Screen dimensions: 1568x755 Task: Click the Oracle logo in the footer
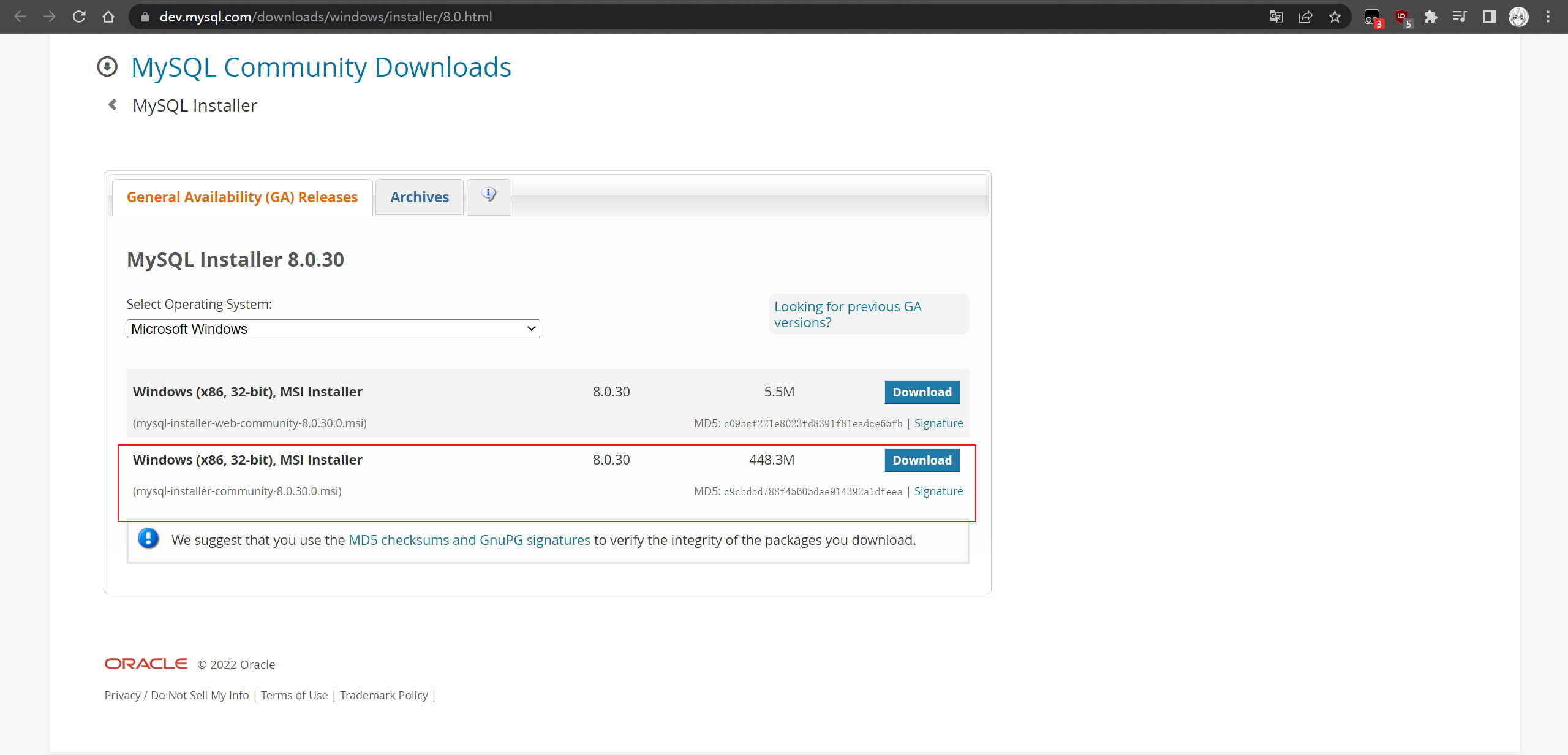pos(146,664)
